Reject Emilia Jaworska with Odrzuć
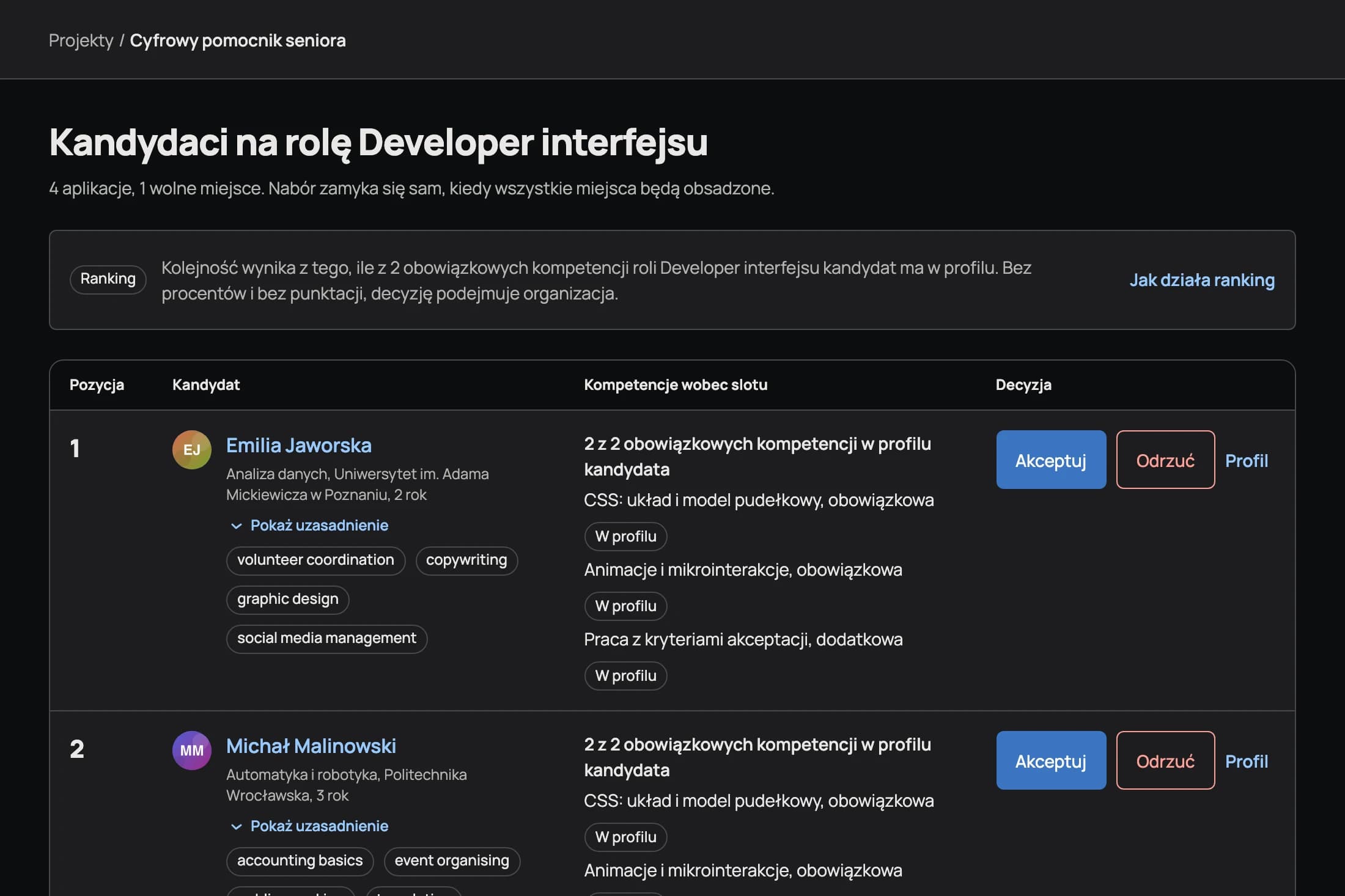The image size is (1345, 896). [x=1165, y=460]
